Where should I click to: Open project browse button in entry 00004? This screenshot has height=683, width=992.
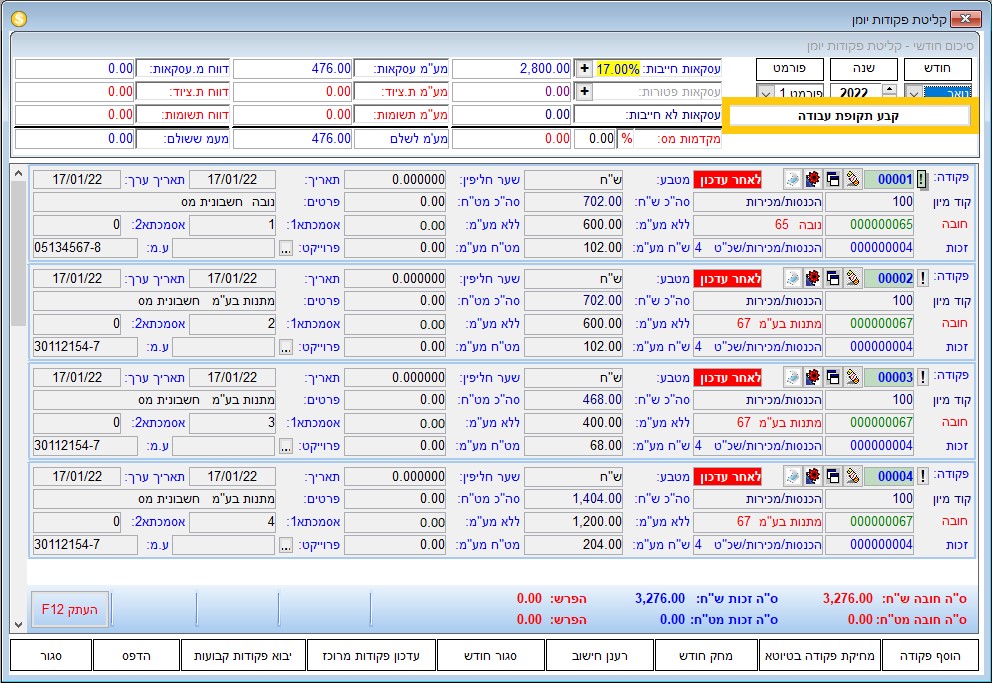[286, 545]
